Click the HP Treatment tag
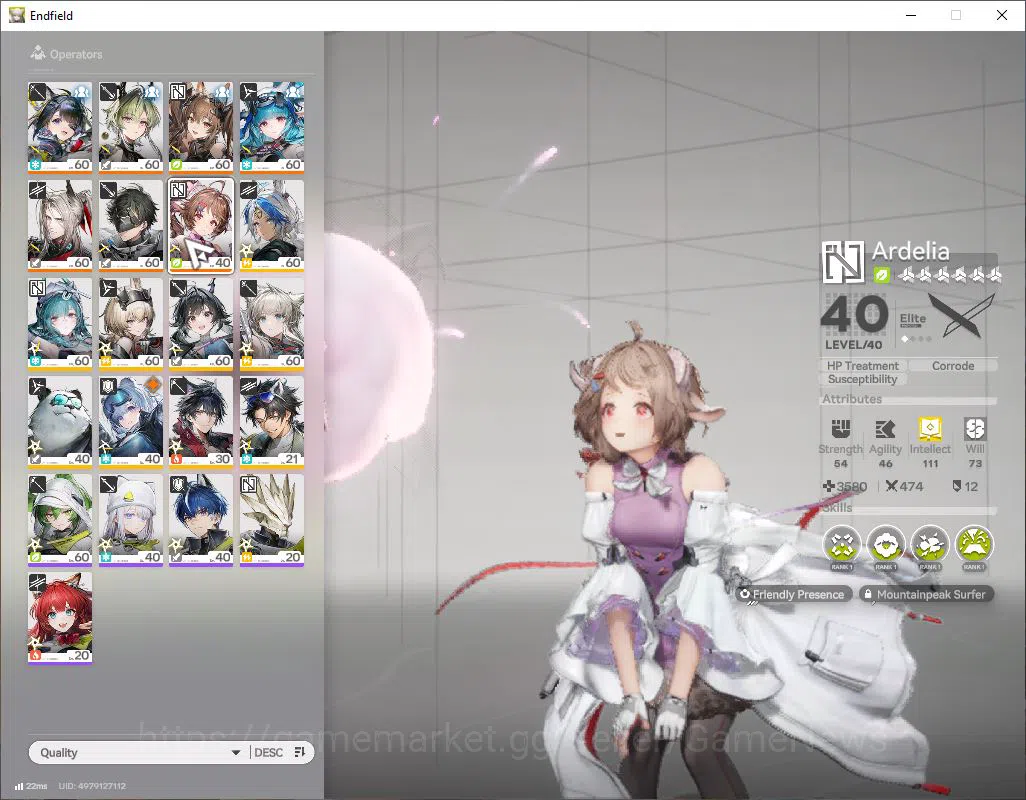 pos(862,366)
